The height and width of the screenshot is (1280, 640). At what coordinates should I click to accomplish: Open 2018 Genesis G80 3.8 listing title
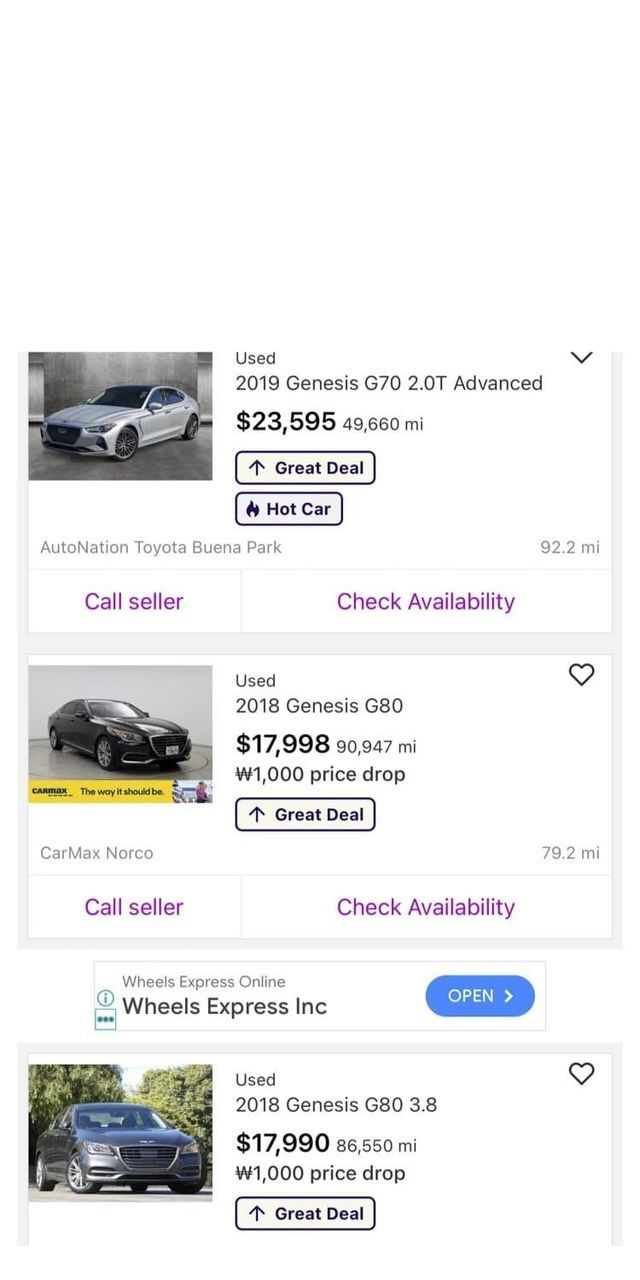point(336,1105)
